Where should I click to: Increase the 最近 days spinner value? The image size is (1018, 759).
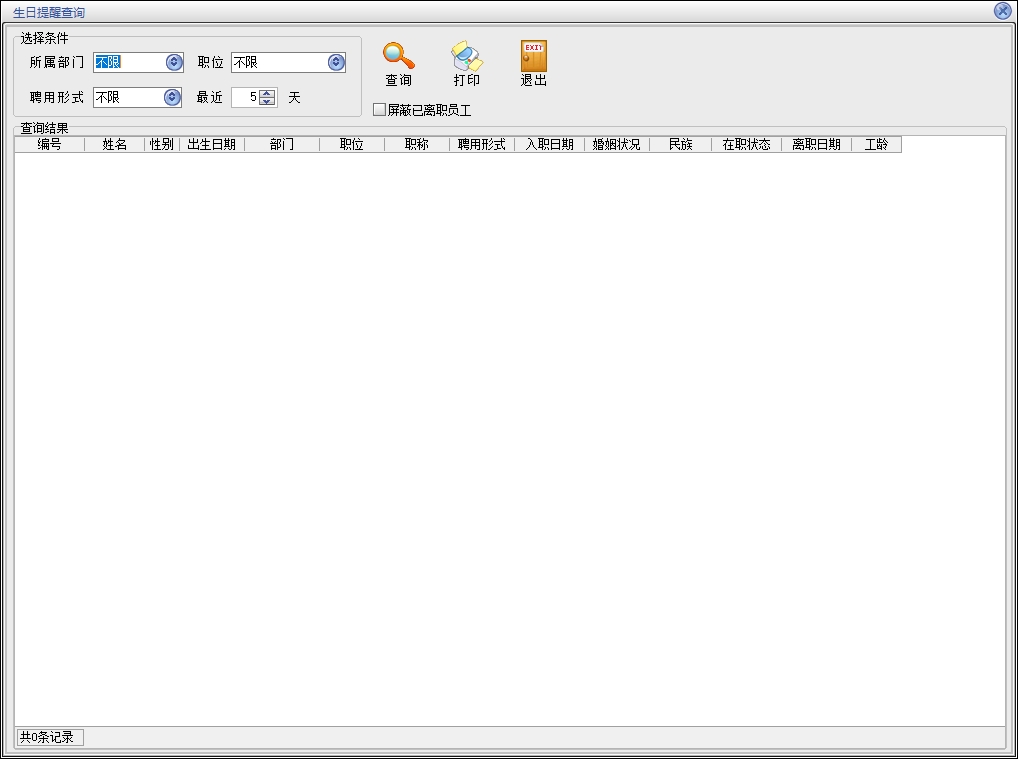point(267,93)
